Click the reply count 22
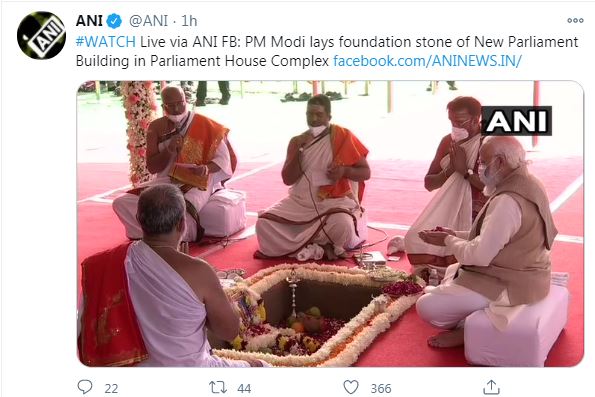 pos(111,389)
